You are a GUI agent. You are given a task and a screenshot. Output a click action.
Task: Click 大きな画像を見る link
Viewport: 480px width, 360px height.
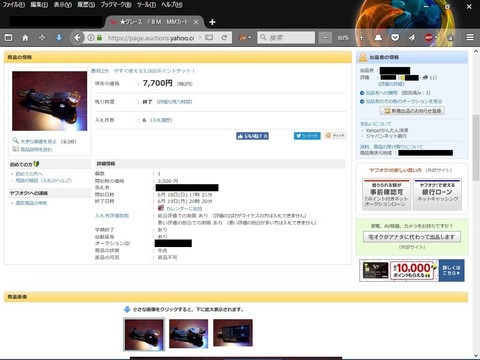pyautogui.click(x=38, y=142)
